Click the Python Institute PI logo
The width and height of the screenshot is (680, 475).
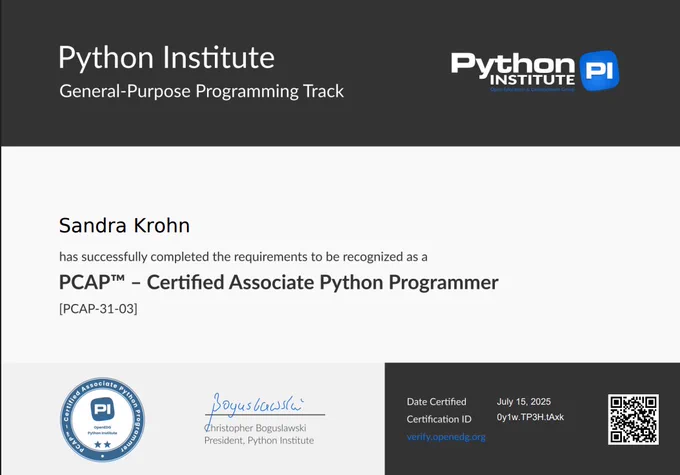(x=535, y=71)
